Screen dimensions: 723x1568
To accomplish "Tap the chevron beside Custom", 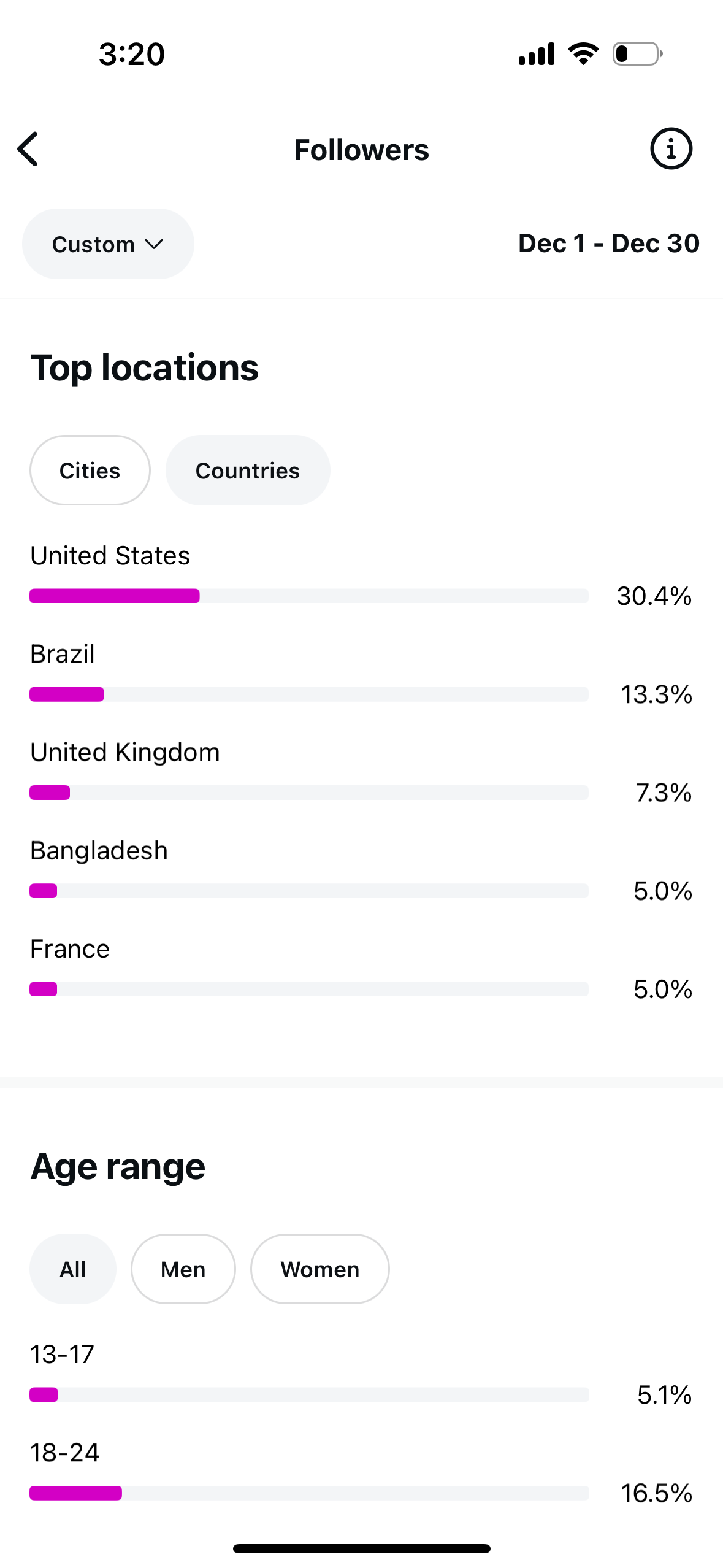I will (x=154, y=245).
